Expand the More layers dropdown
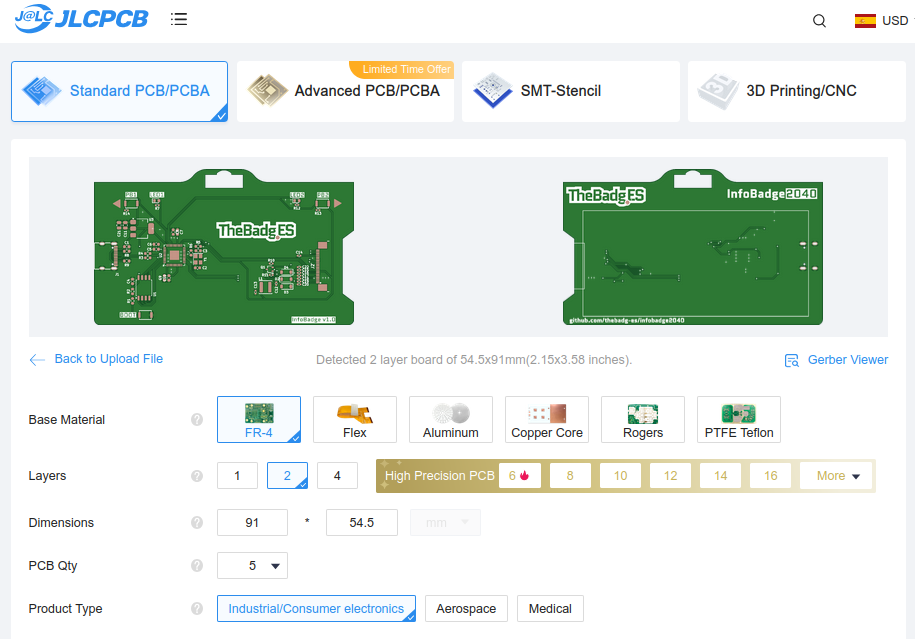Screen dimensions: 915x639 [837, 476]
